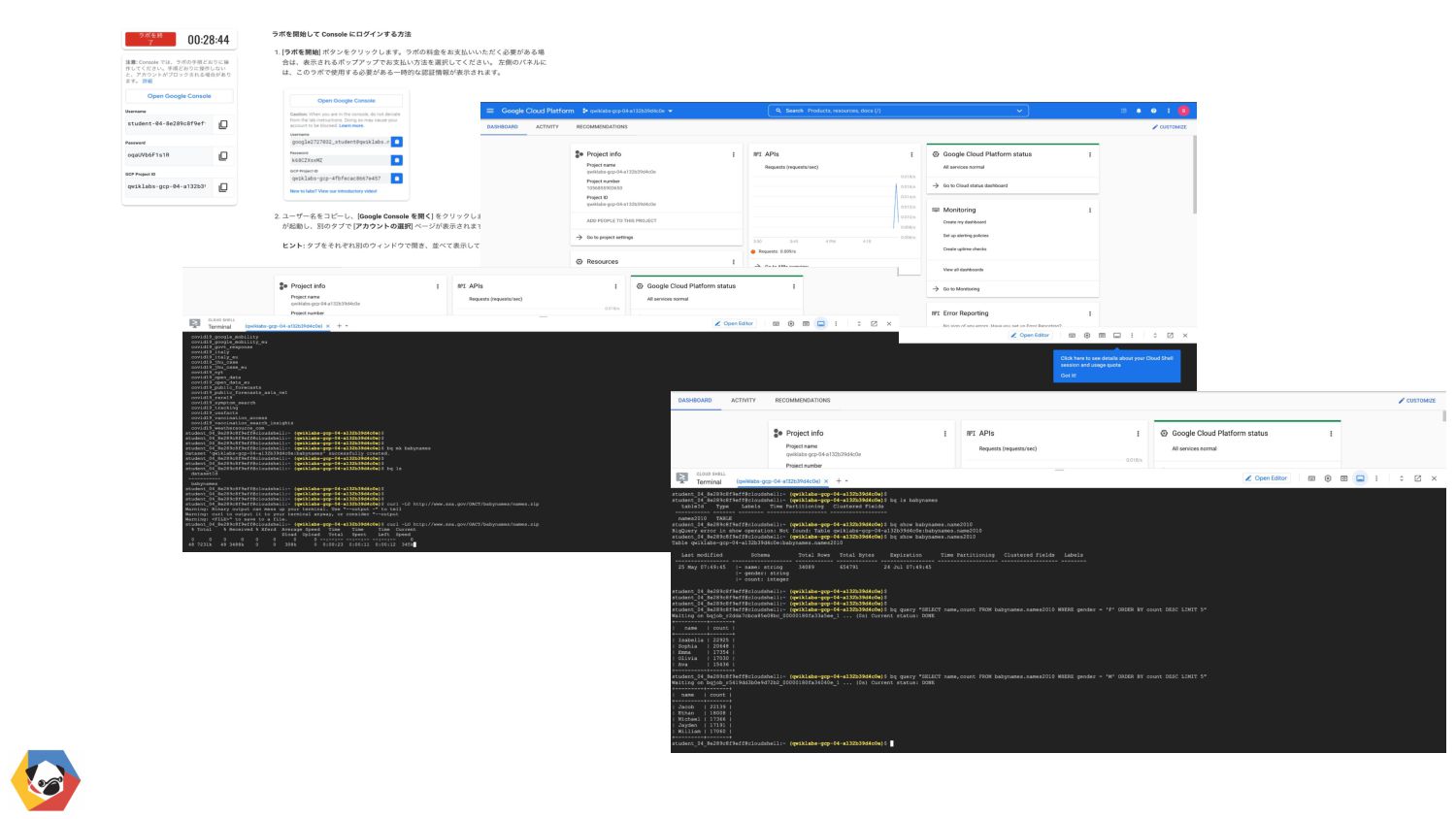
Task: Click ADD PEOPLE TO THIS PROJECT
Action: pos(621,220)
